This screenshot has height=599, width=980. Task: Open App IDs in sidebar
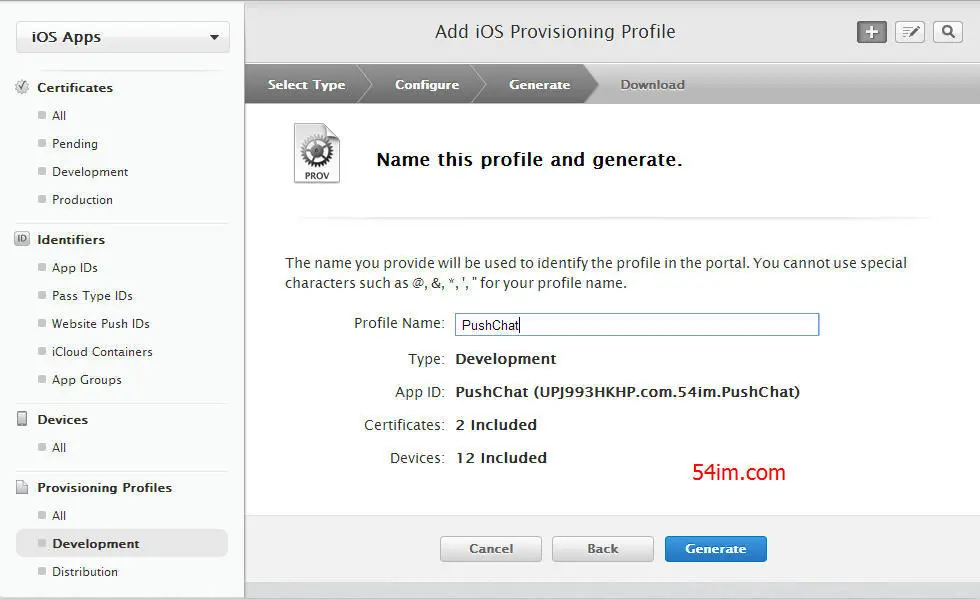[75, 268]
